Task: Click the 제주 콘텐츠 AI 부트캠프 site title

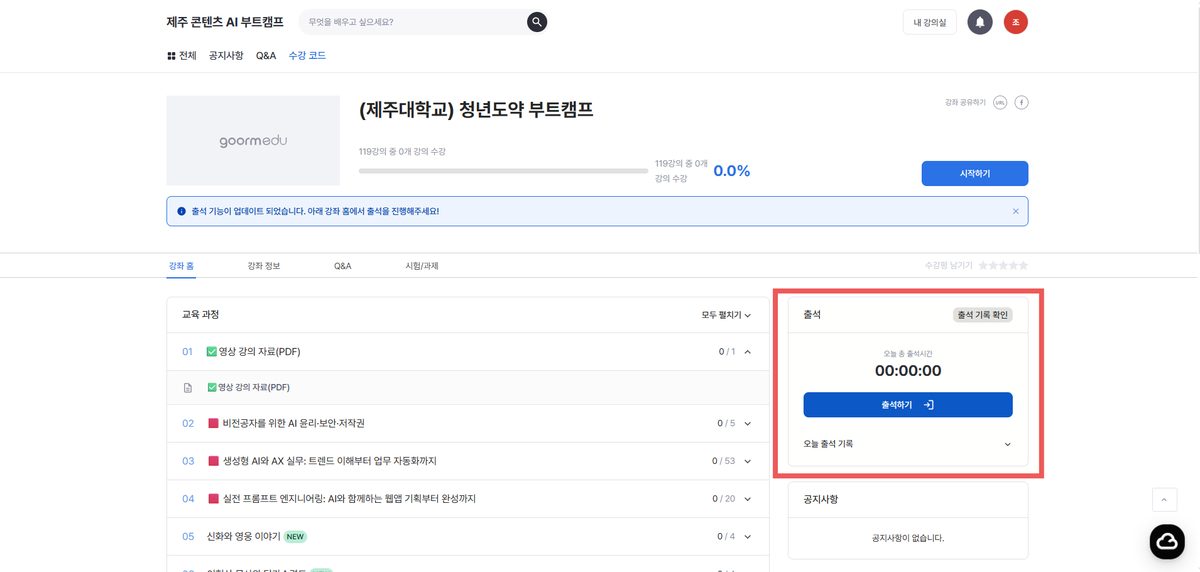Action: click(x=225, y=22)
